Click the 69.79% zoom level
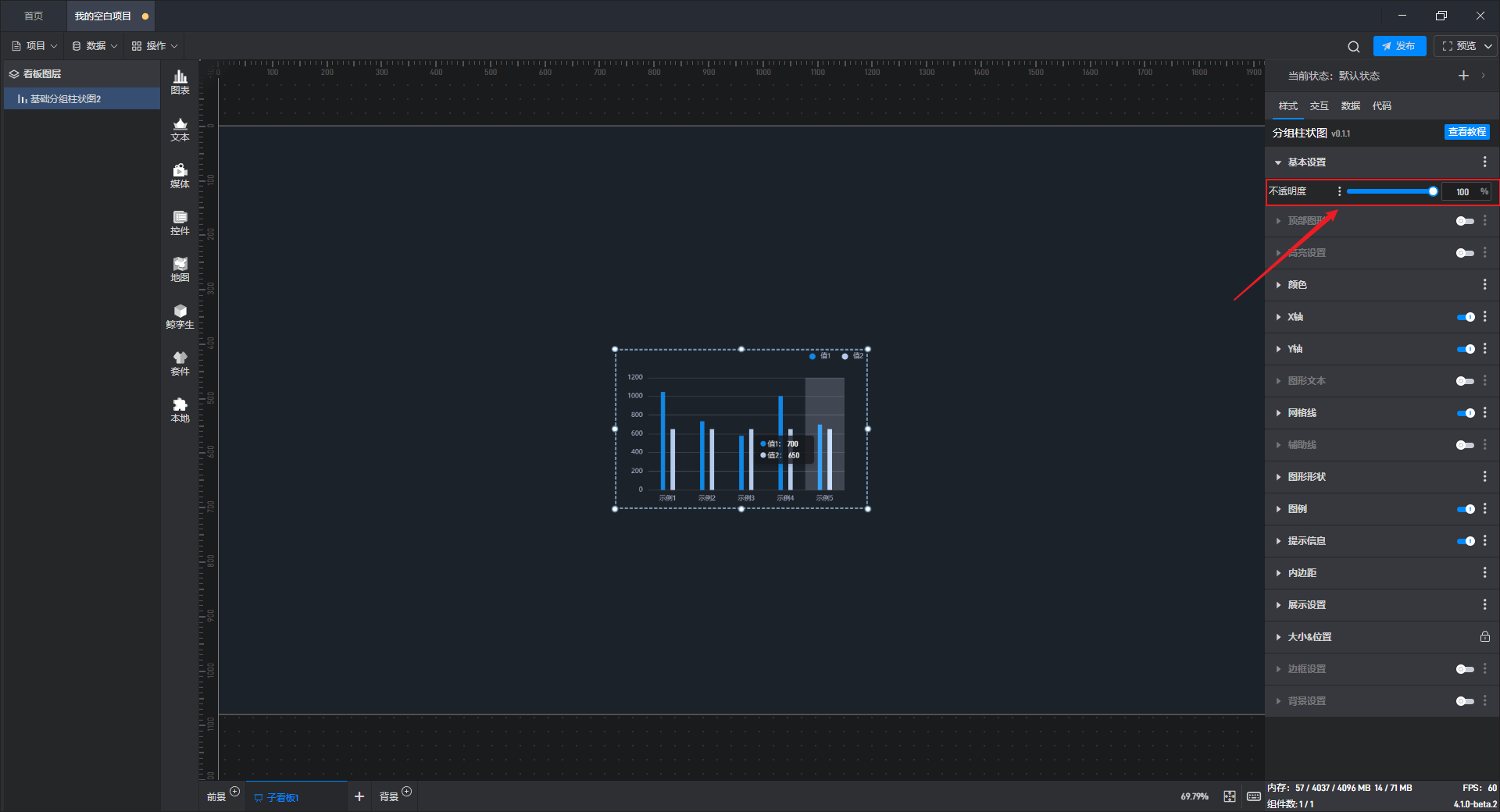The width and height of the screenshot is (1500, 812). [1194, 796]
